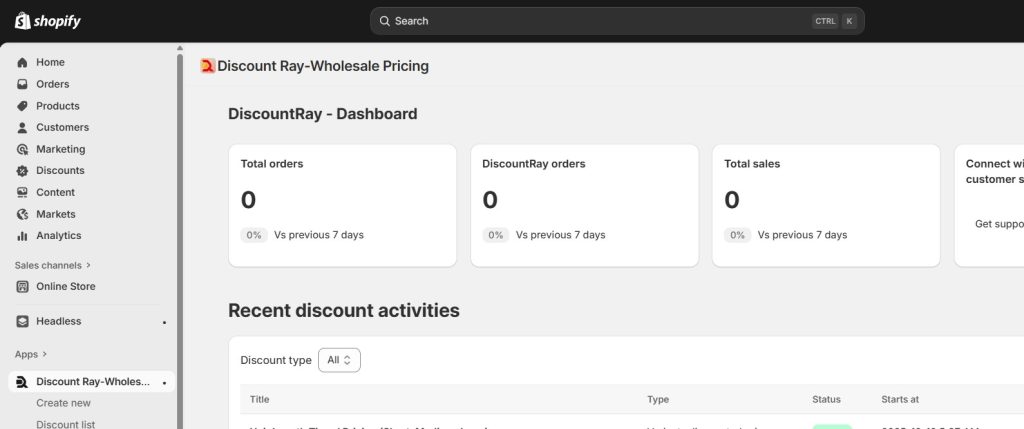Click the Online Store storefront icon
The width and height of the screenshot is (1024, 429).
(x=23, y=287)
